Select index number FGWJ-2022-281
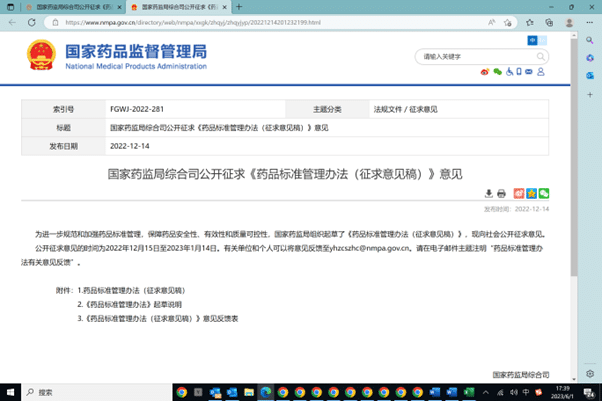The height and width of the screenshot is (401, 602). (x=137, y=109)
